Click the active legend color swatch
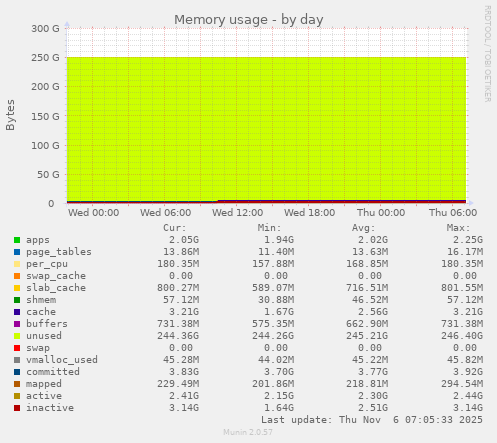This screenshot has height=443, width=497. (17, 396)
